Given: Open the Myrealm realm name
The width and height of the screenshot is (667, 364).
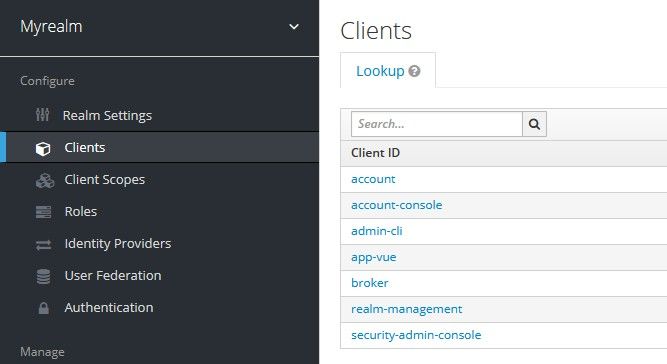Looking at the screenshot, I should tap(51, 26).
